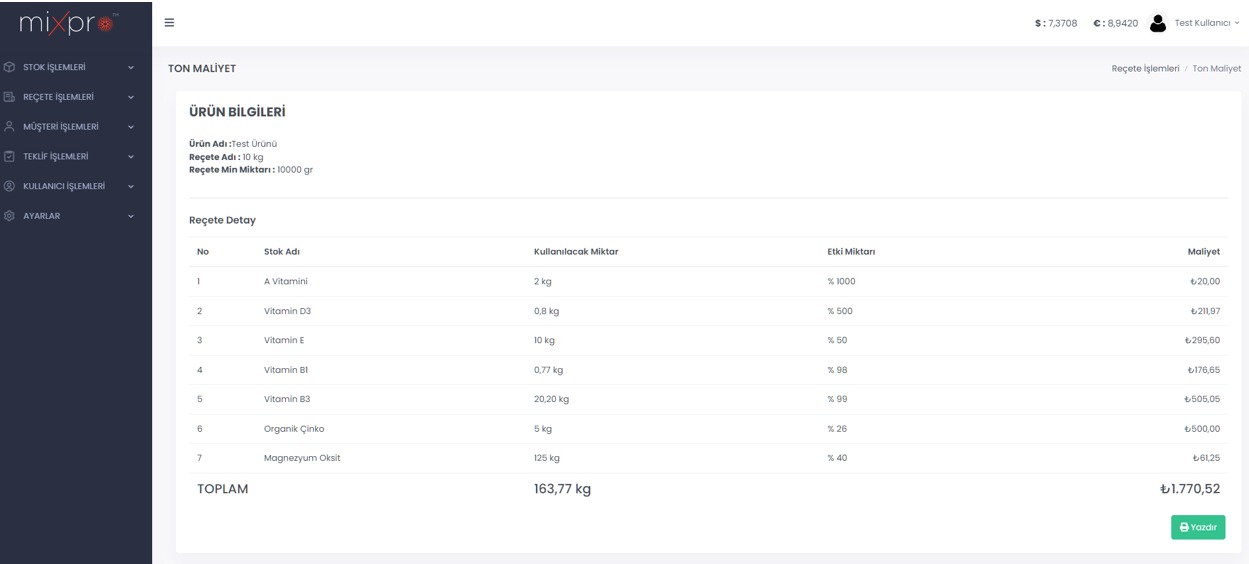This screenshot has height=564, width=1249.
Task: Click the mixpro logo
Action: tap(75, 22)
